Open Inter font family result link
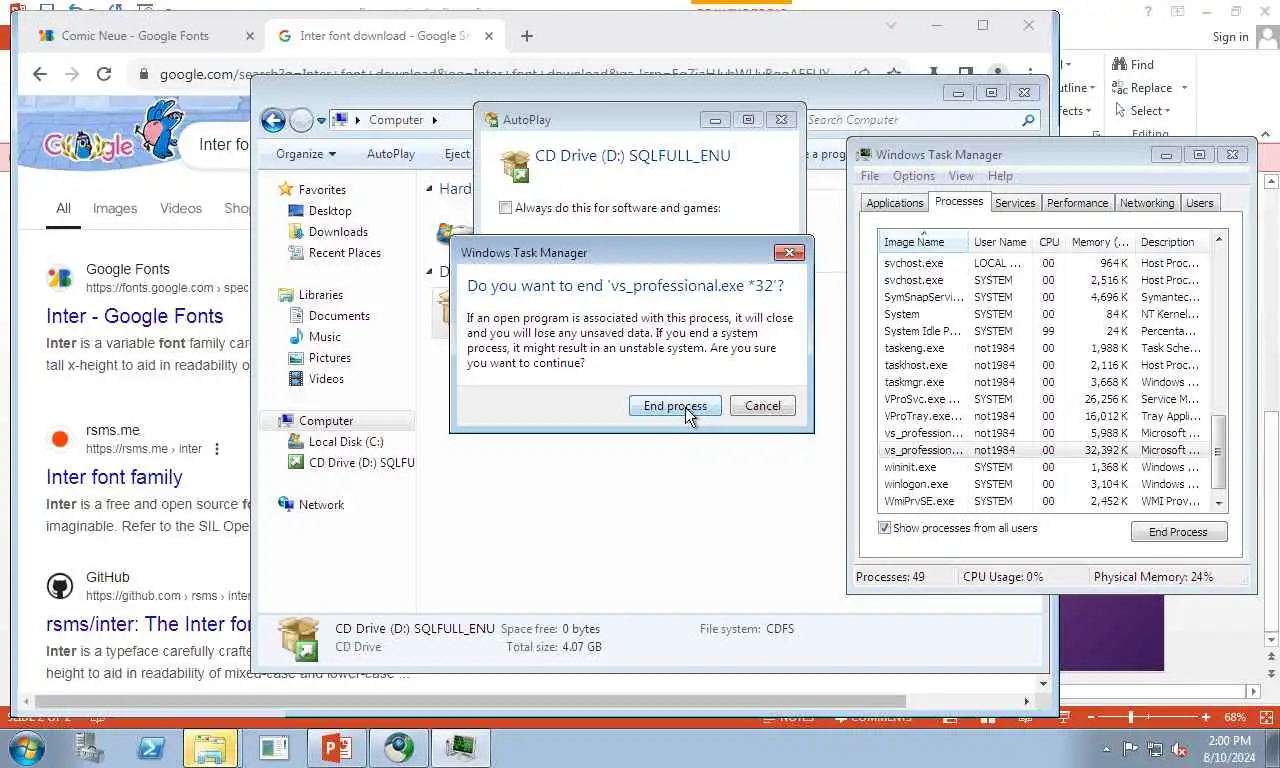Image resolution: width=1280 pixels, height=768 pixels. [x=114, y=477]
